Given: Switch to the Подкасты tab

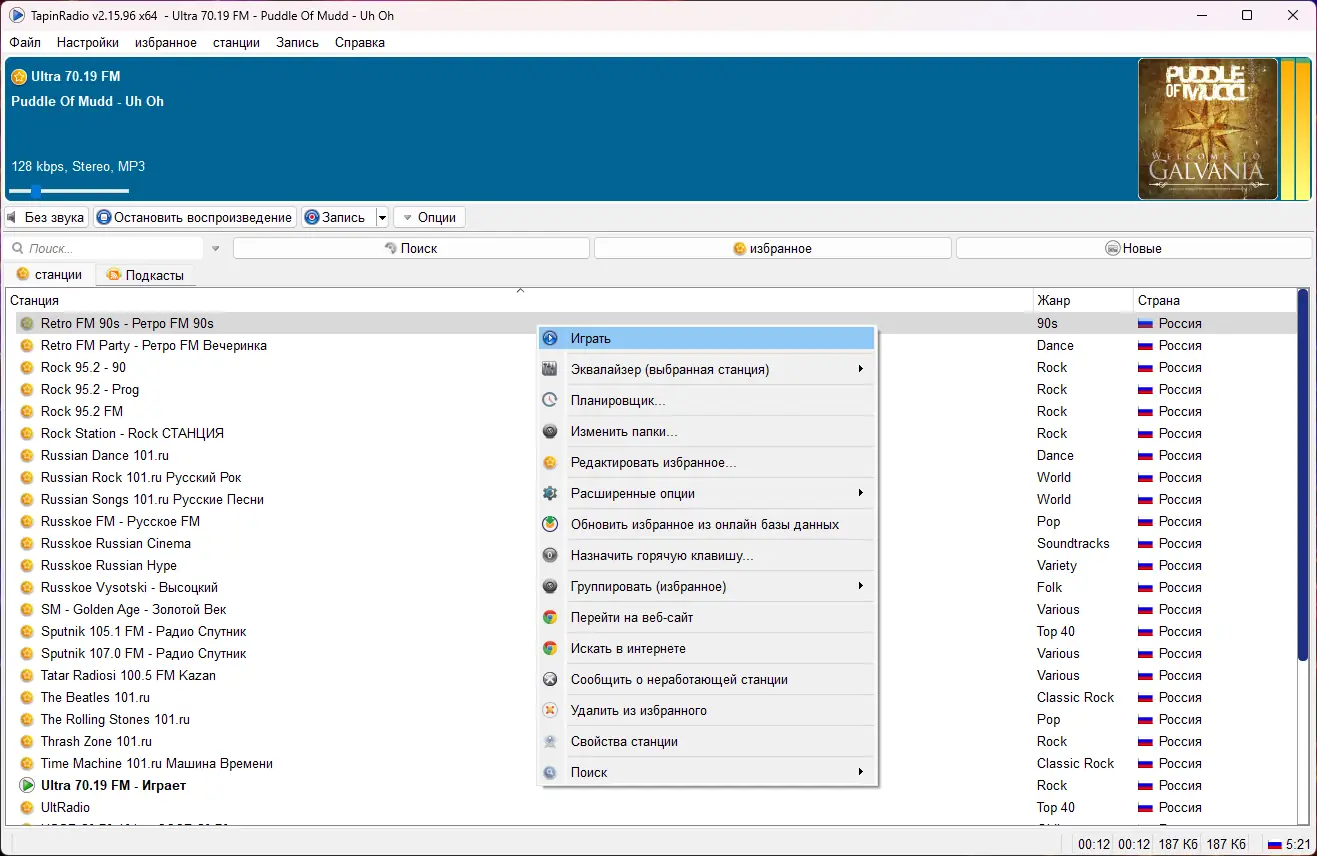Looking at the screenshot, I should coord(145,275).
